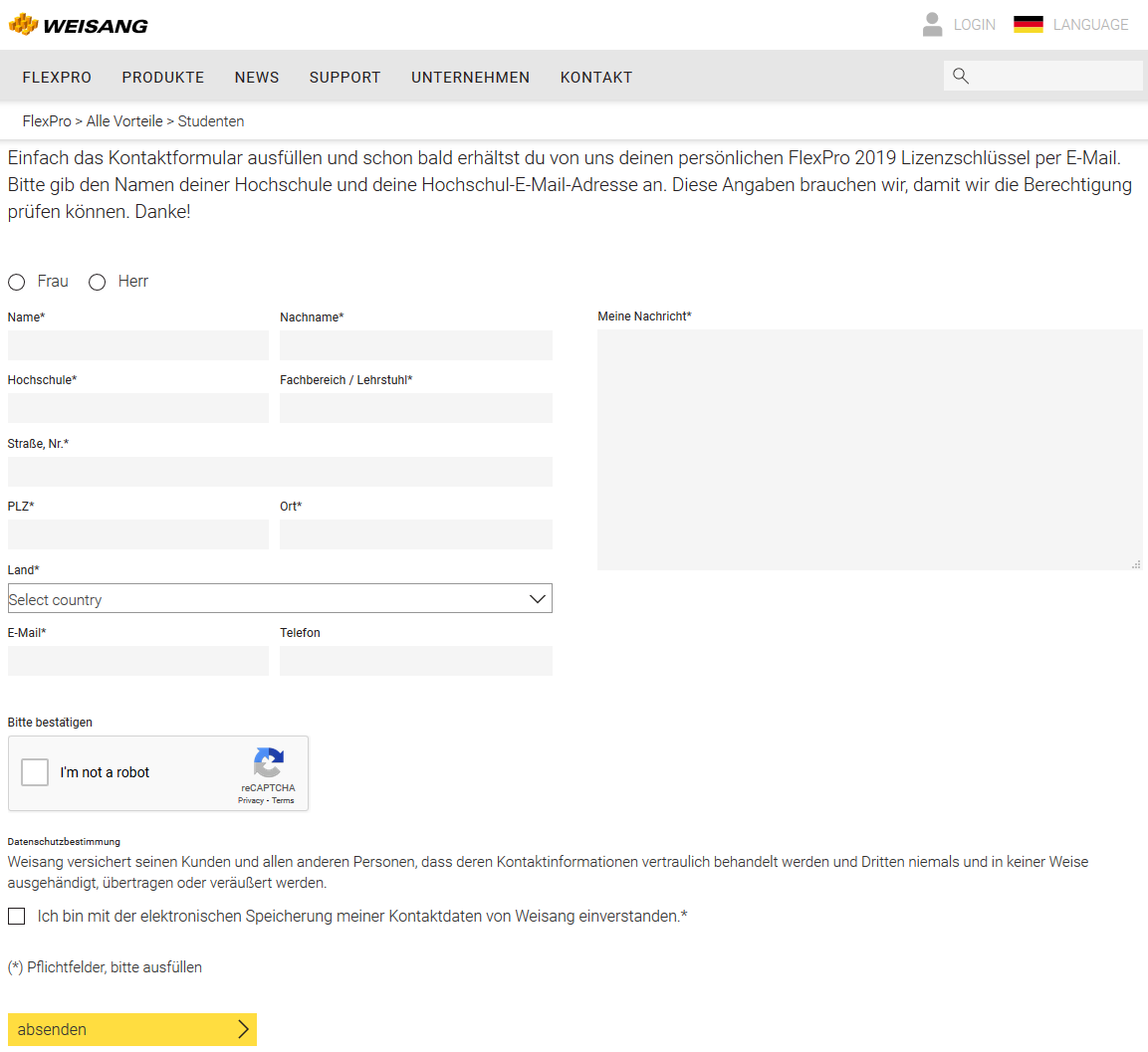
Task: Select the Herr radio button
Action: 97,282
